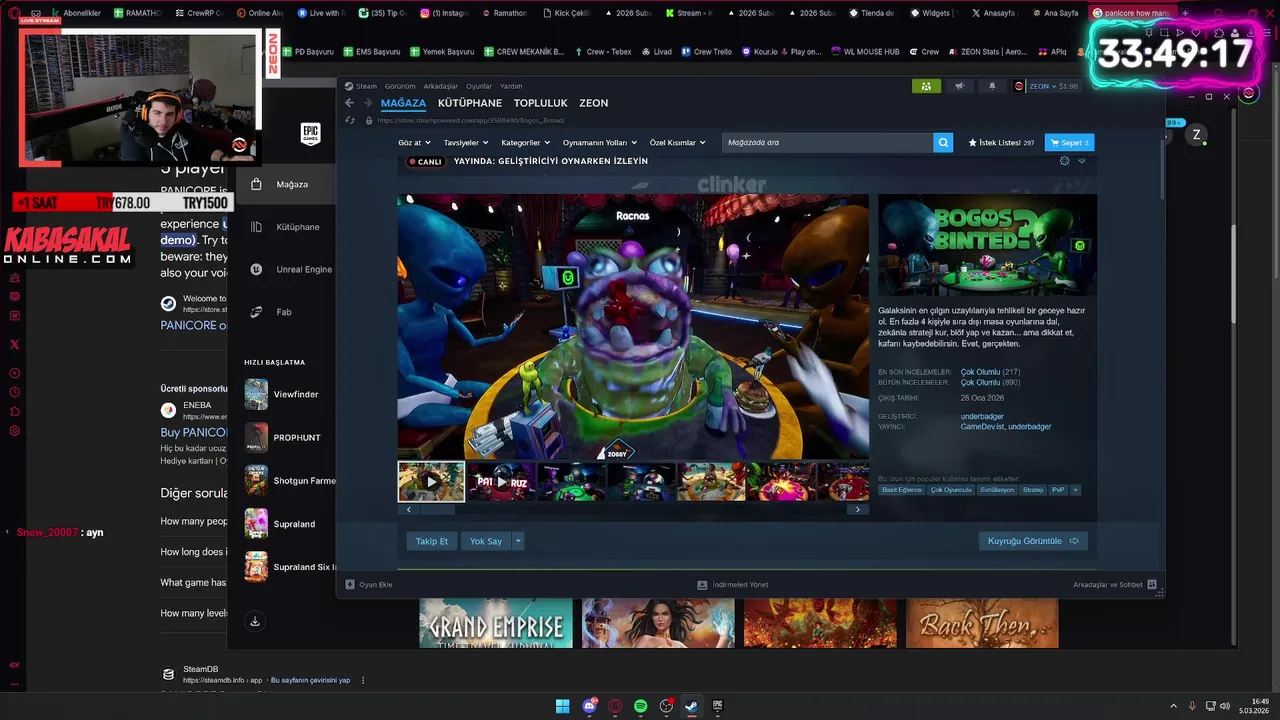Screen dimensions: 1280x720
Task: Select the second video thumbnail
Action: coord(501,481)
